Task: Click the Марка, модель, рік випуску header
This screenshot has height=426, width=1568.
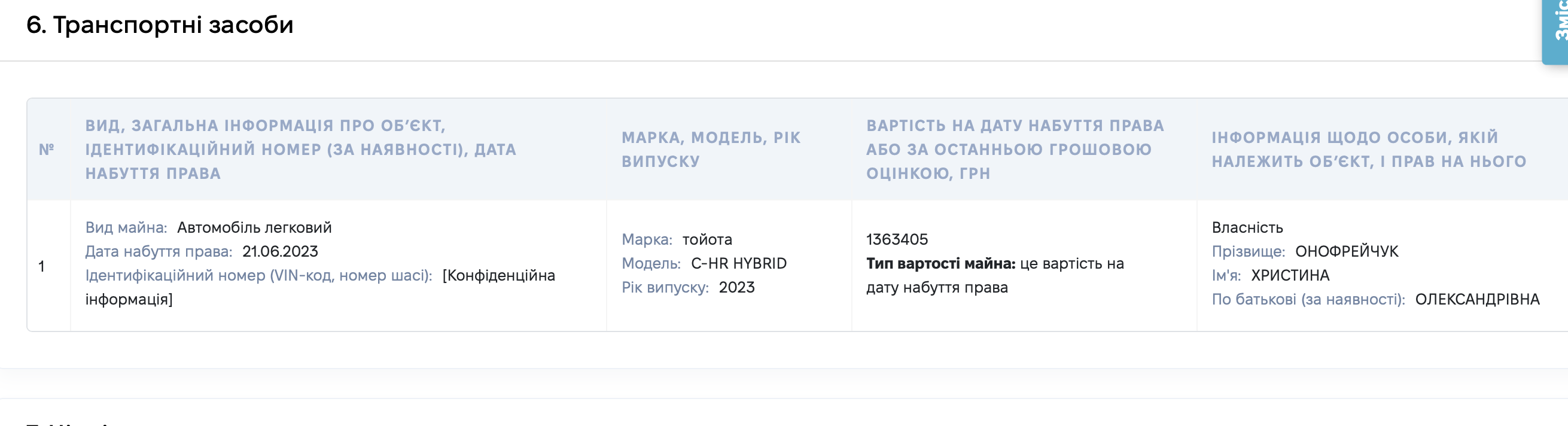Action: coord(711,149)
